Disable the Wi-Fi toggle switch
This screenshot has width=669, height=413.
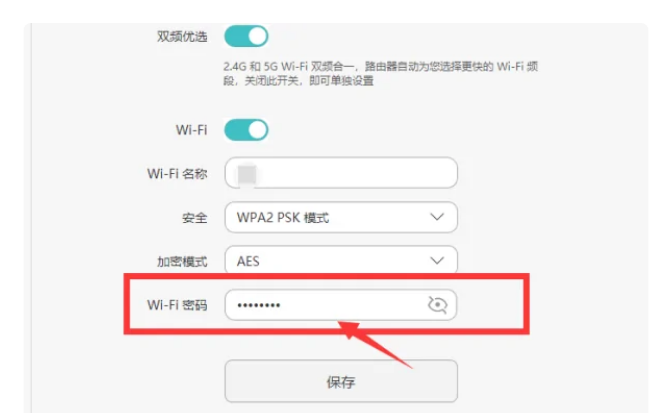[x=246, y=130]
